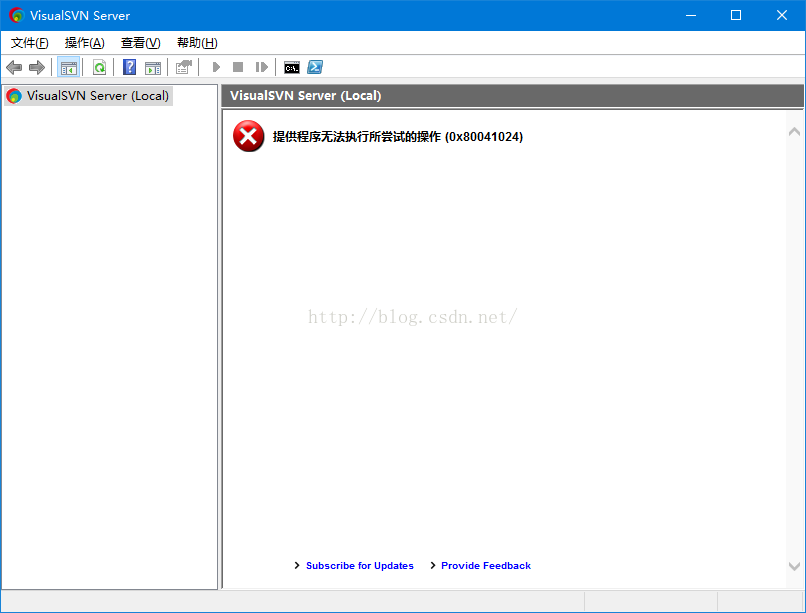This screenshot has height=613, width=806.
Task: Click the scroll down arrow in right pane
Action: click(794, 566)
